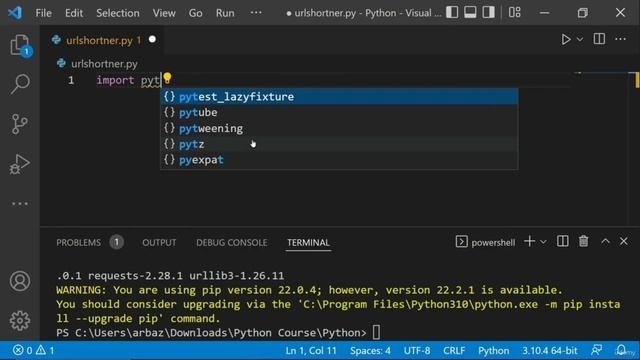This screenshot has width=640, height=360.
Task: Open the Customize Layout control
Action: [515, 13]
